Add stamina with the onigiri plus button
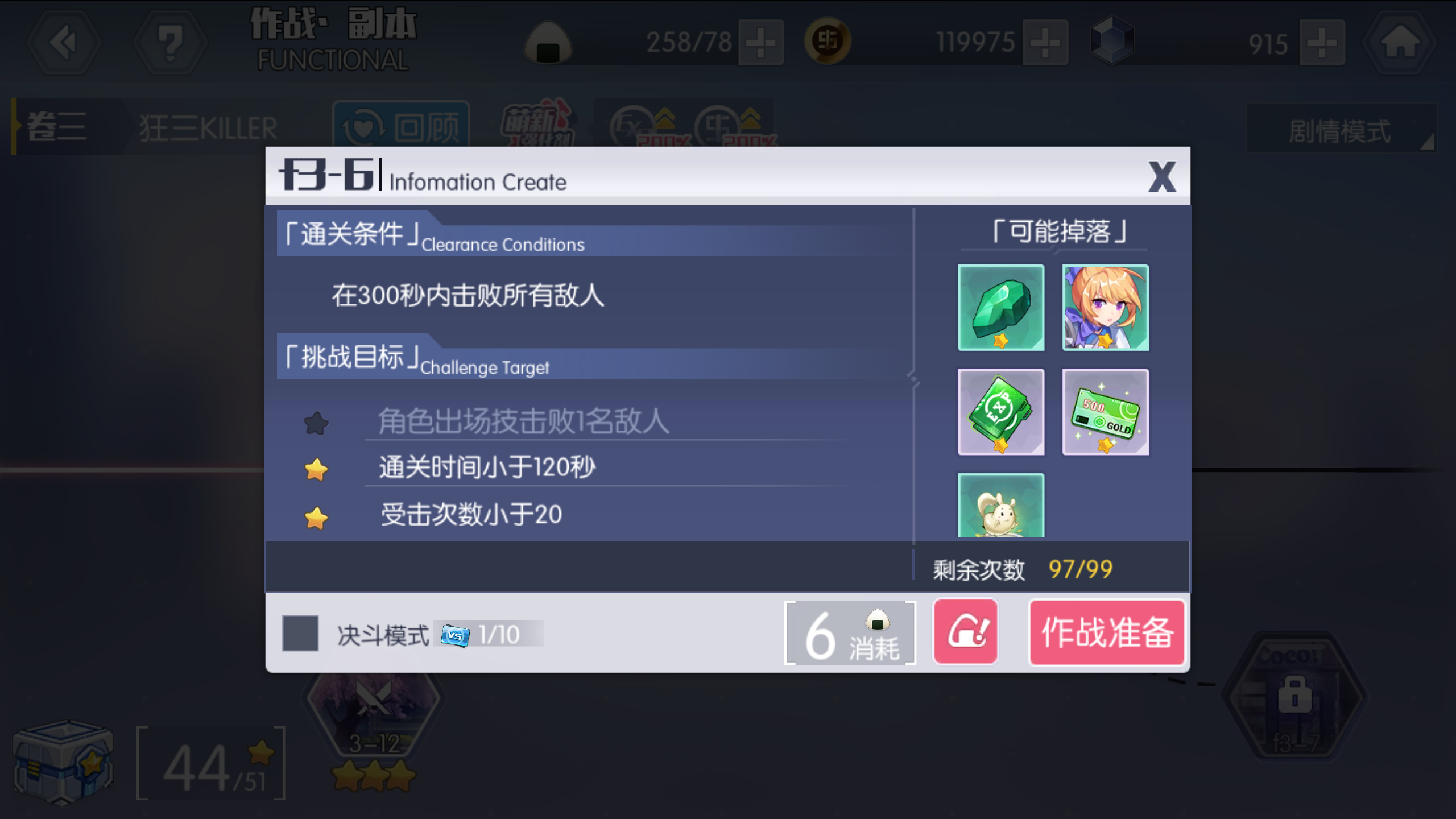The image size is (1456, 819). tap(761, 43)
